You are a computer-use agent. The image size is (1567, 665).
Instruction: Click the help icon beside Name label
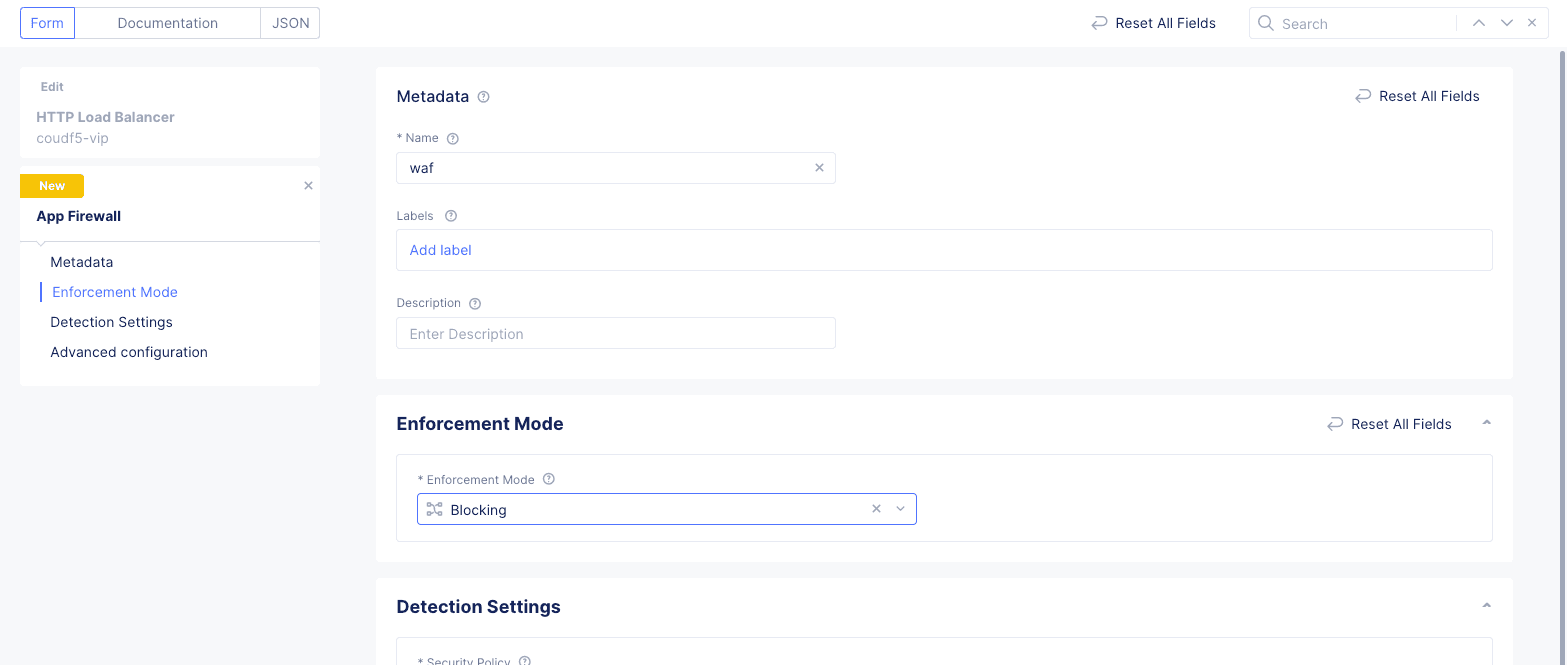452,138
